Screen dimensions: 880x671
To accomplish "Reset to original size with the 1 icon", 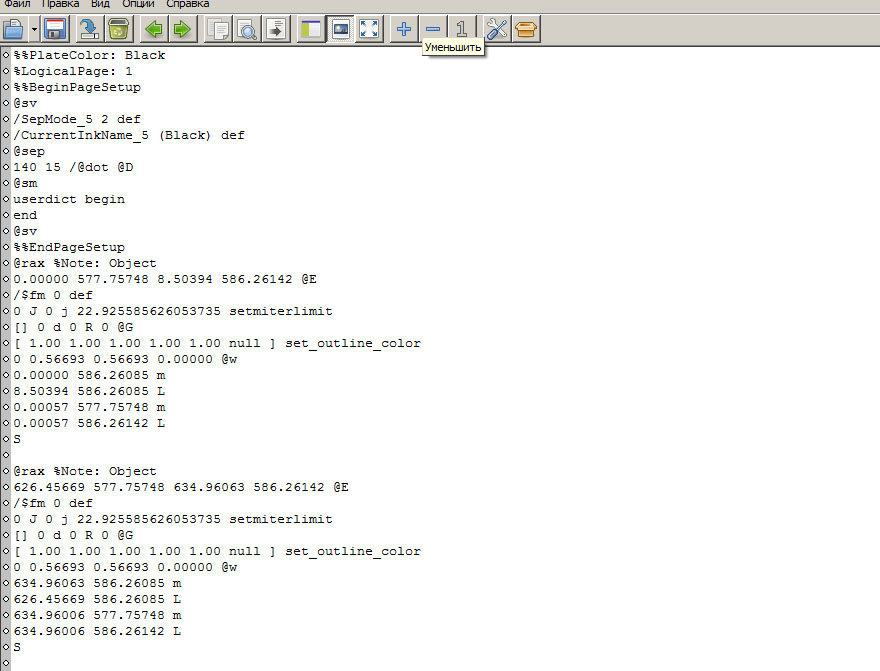I will (x=462, y=29).
